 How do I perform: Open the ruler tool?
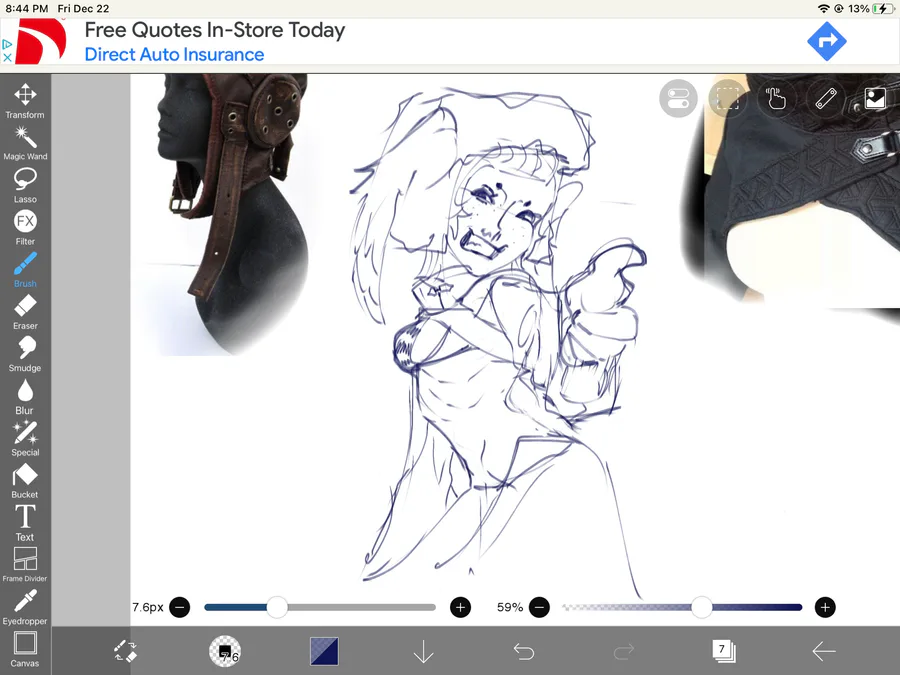pyautogui.click(x=825, y=98)
